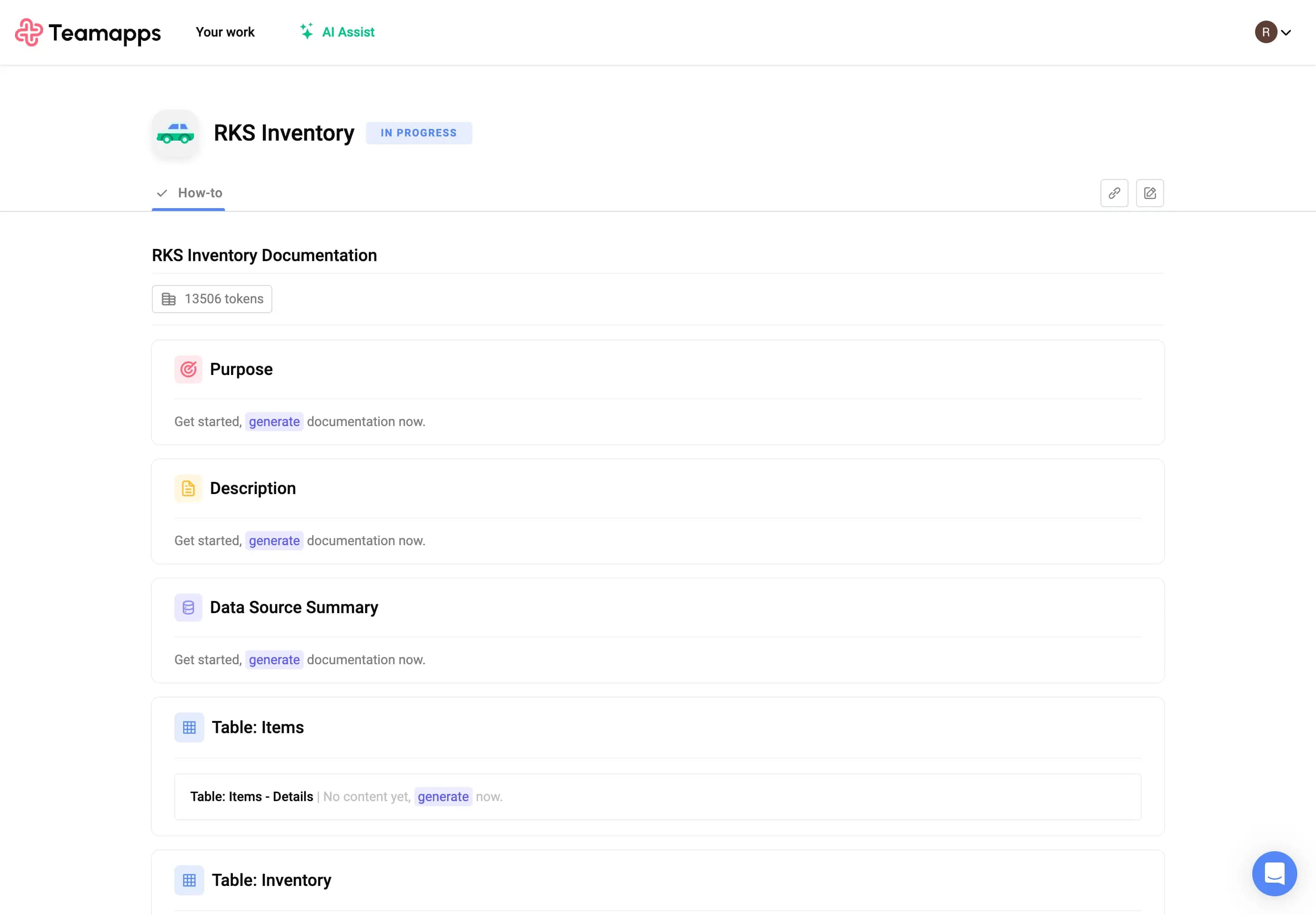Click the Data Source Summary database icon
This screenshot has height=915, width=1316.
pos(188,607)
